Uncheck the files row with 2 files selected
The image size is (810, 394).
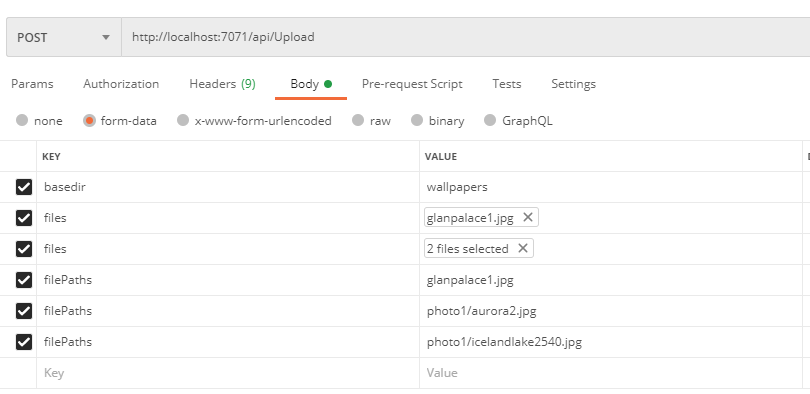tap(24, 249)
